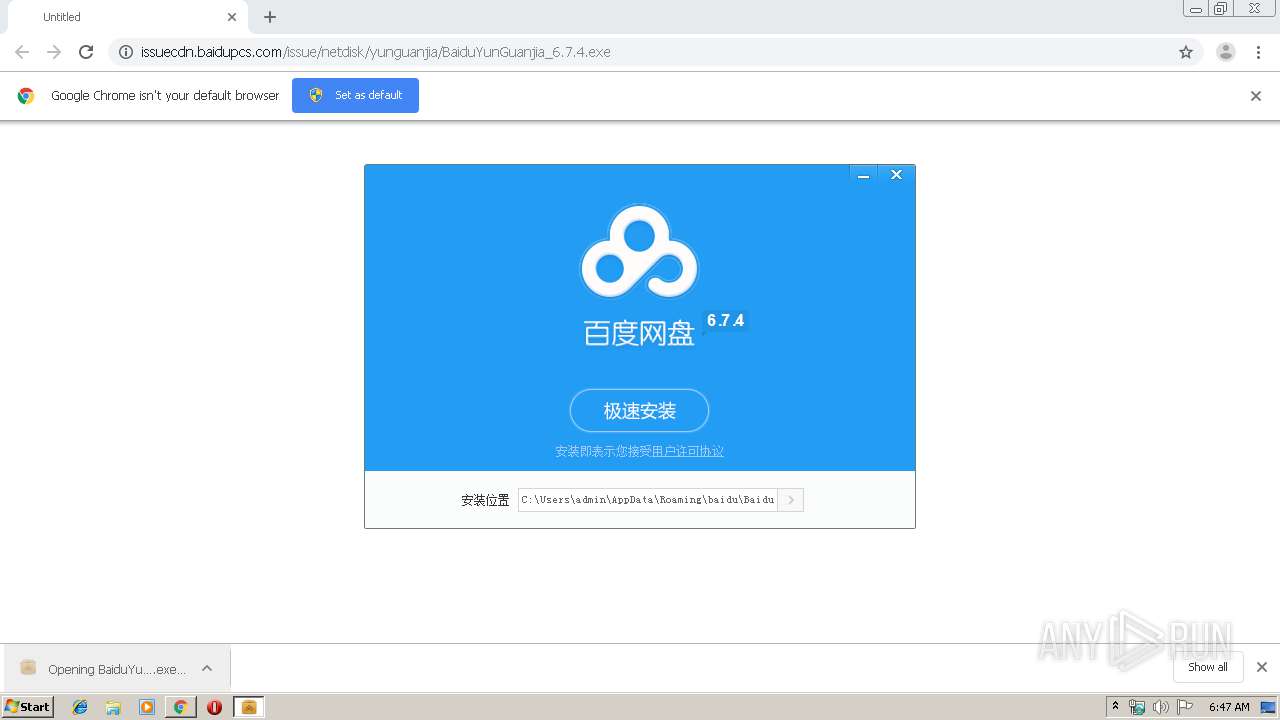The height and width of the screenshot is (720, 1280).
Task: Click the 极速安装 quick install button
Action: pos(639,411)
